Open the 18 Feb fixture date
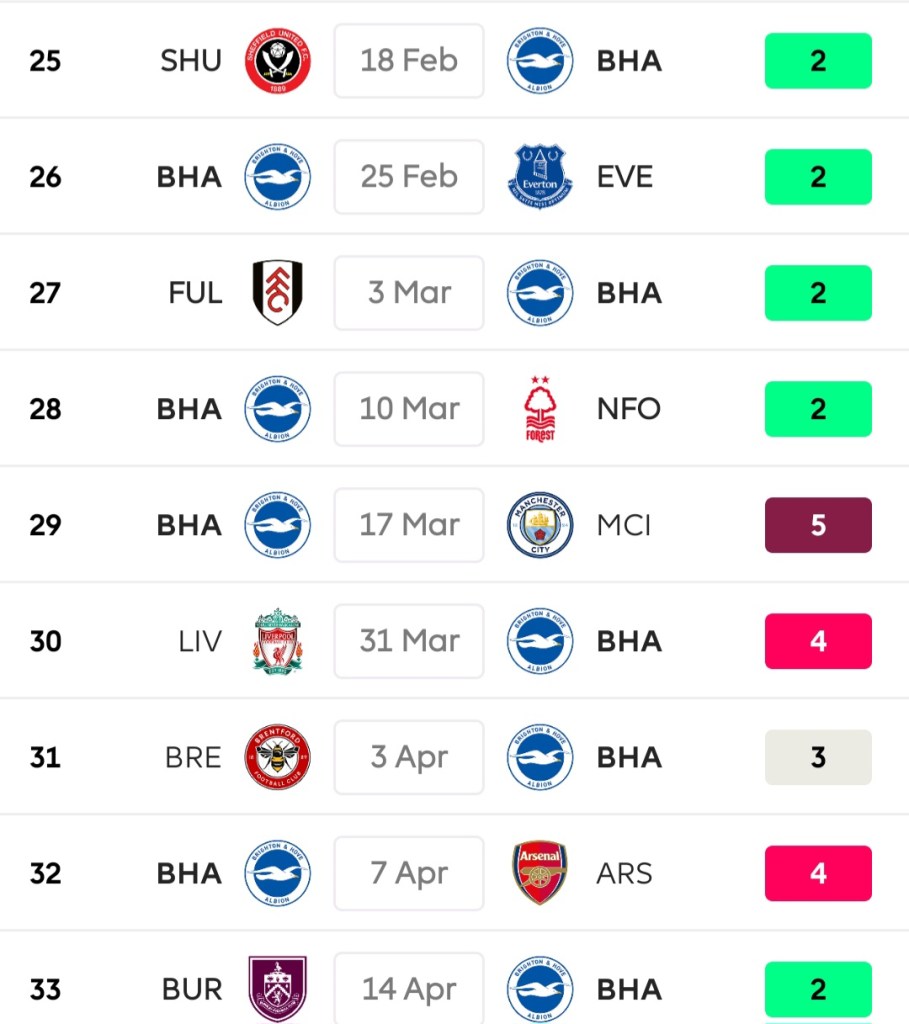Image resolution: width=909 pixels, height=1024 pixels. click(409, 61)
